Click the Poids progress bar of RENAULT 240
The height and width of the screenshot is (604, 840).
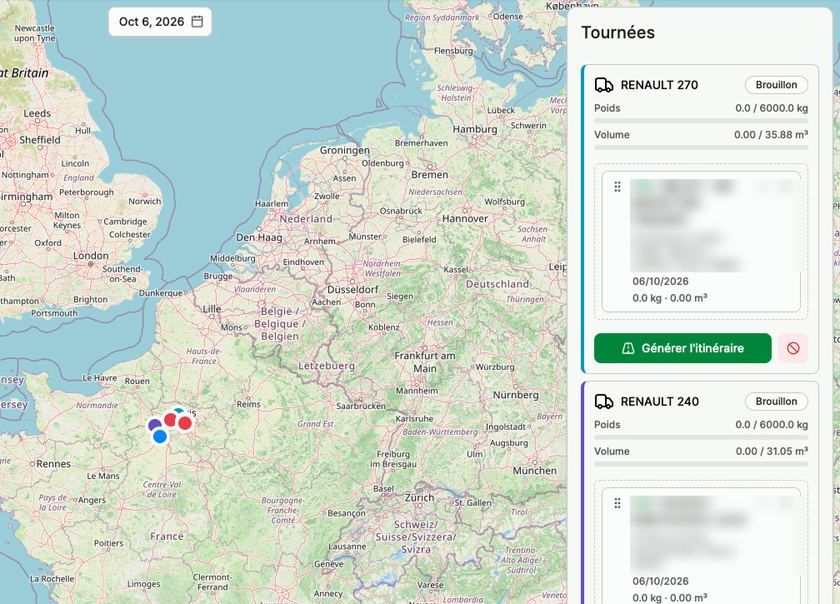click(x=701, y=438)
